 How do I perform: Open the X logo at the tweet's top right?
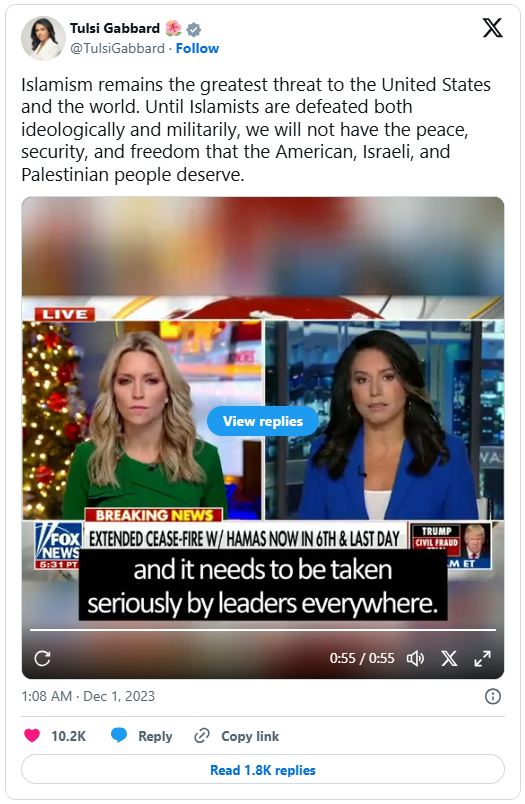(x=492, y=28)
